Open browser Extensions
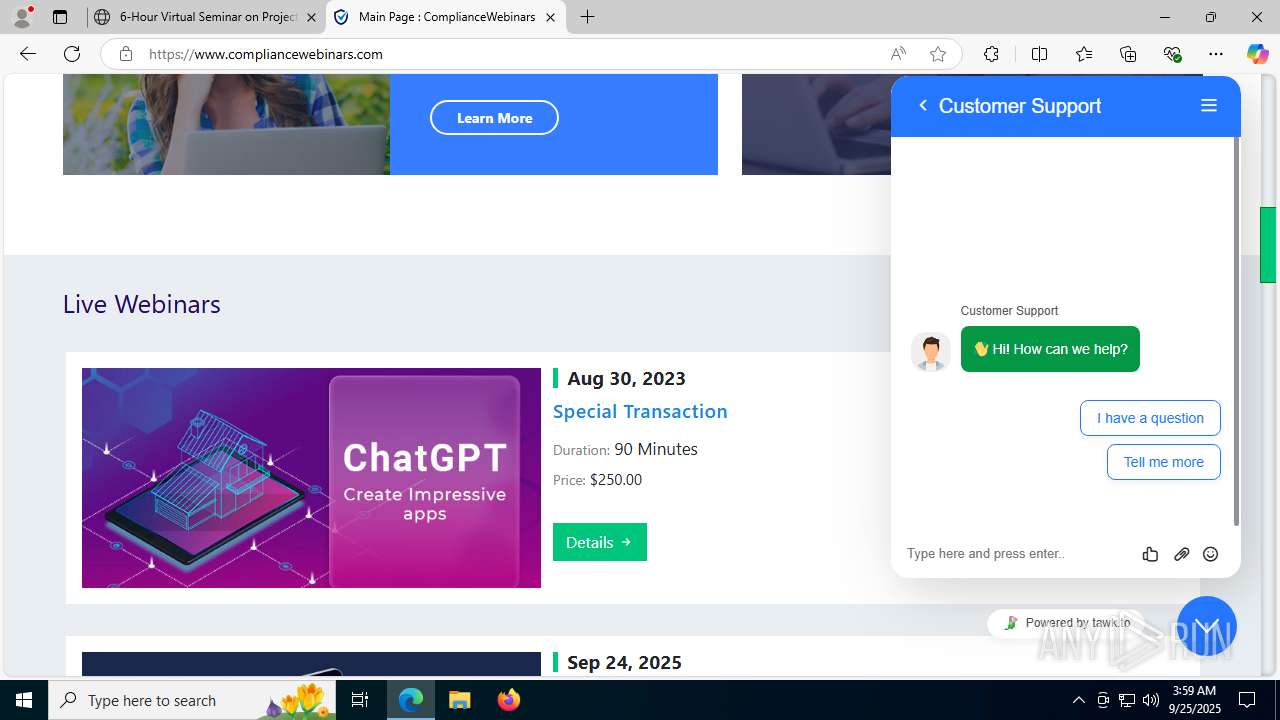 pos(991,54)
